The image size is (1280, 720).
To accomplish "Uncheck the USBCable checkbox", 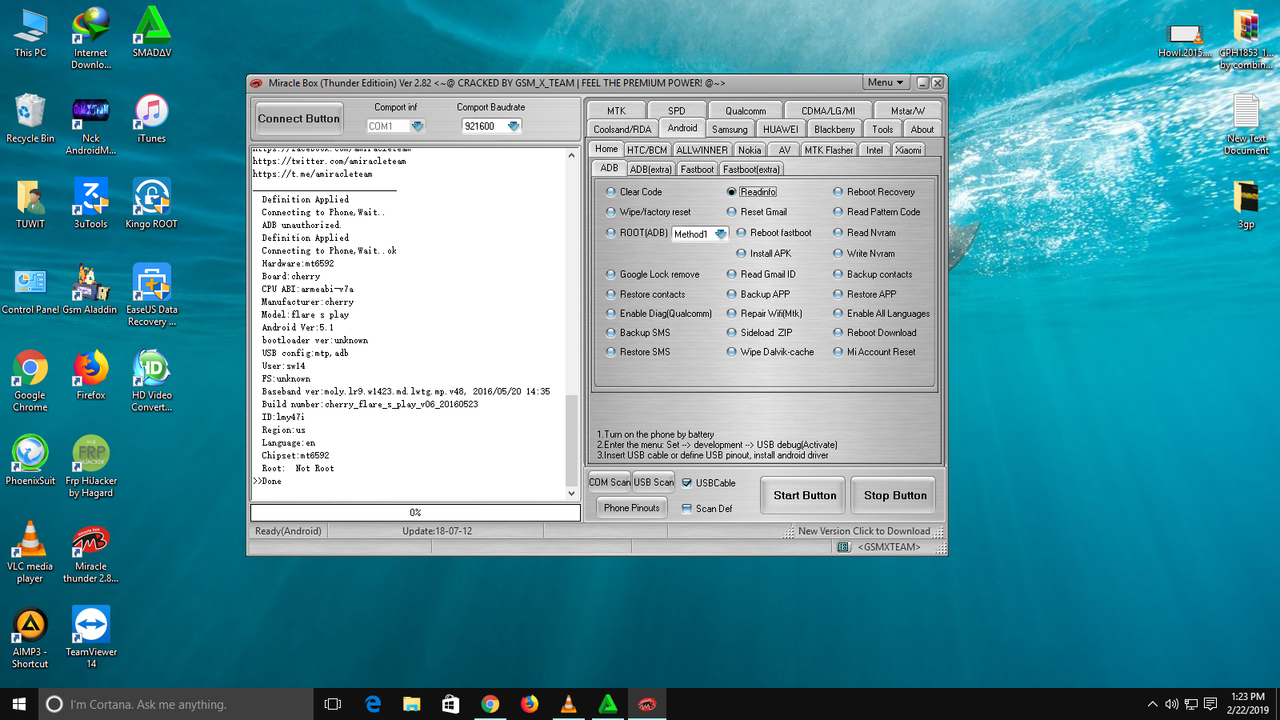I will click(687, 481).
